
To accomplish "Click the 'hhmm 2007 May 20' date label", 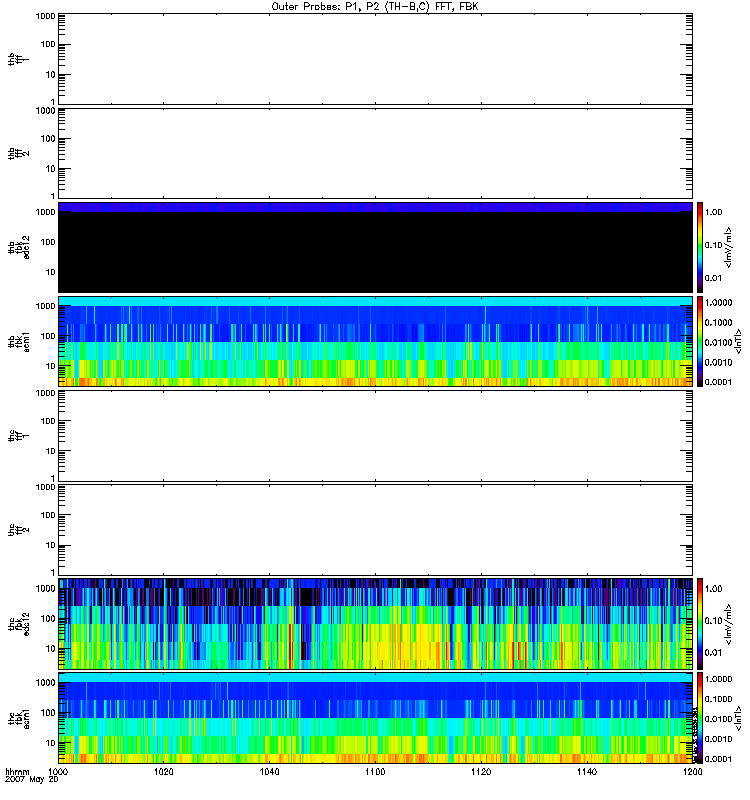I will pos(20,779).
